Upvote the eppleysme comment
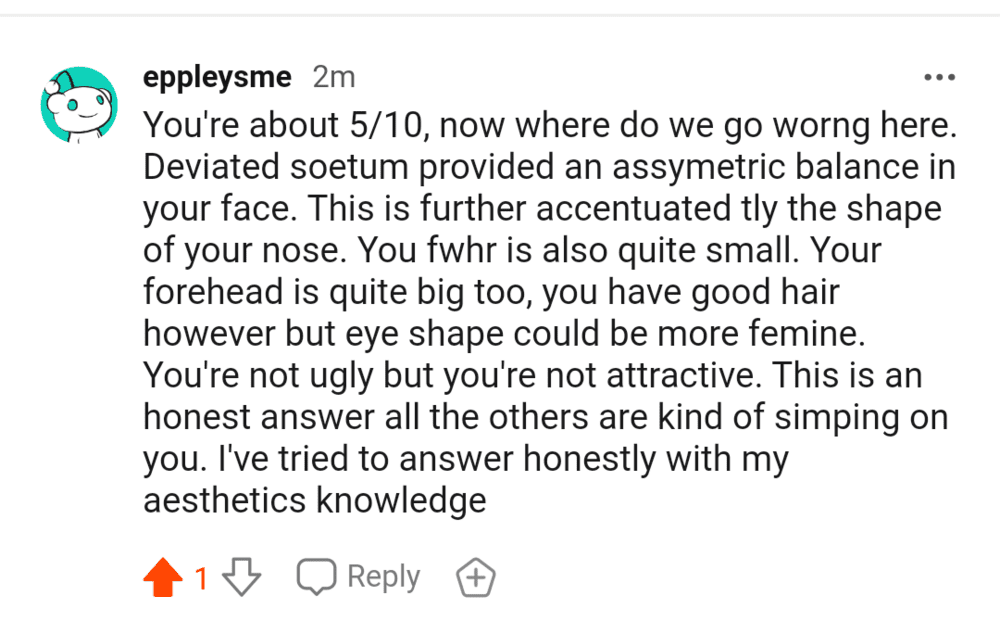 tap(164, 578)
